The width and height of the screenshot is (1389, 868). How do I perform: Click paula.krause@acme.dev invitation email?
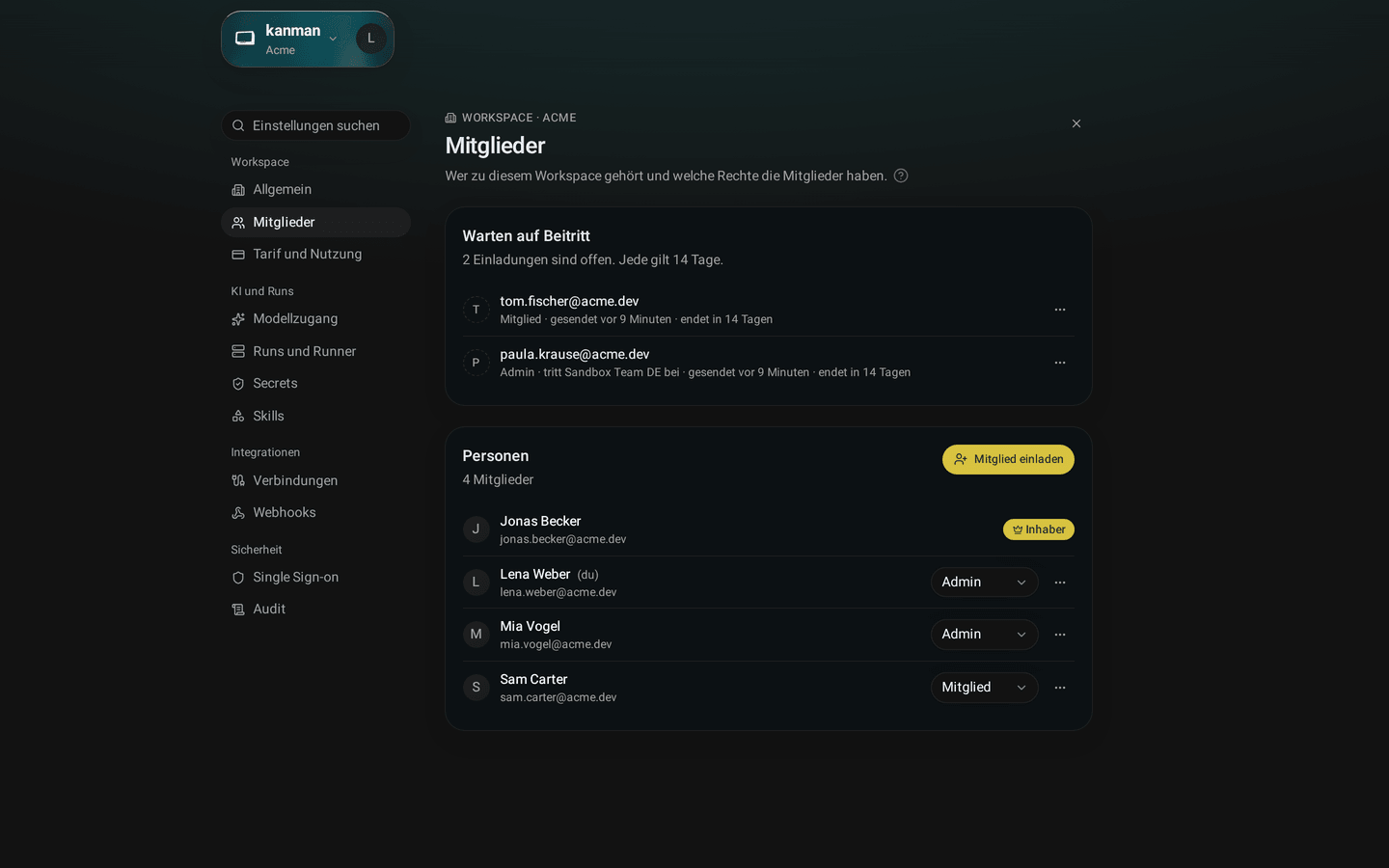pyautogui.click(x=575, y=354)
